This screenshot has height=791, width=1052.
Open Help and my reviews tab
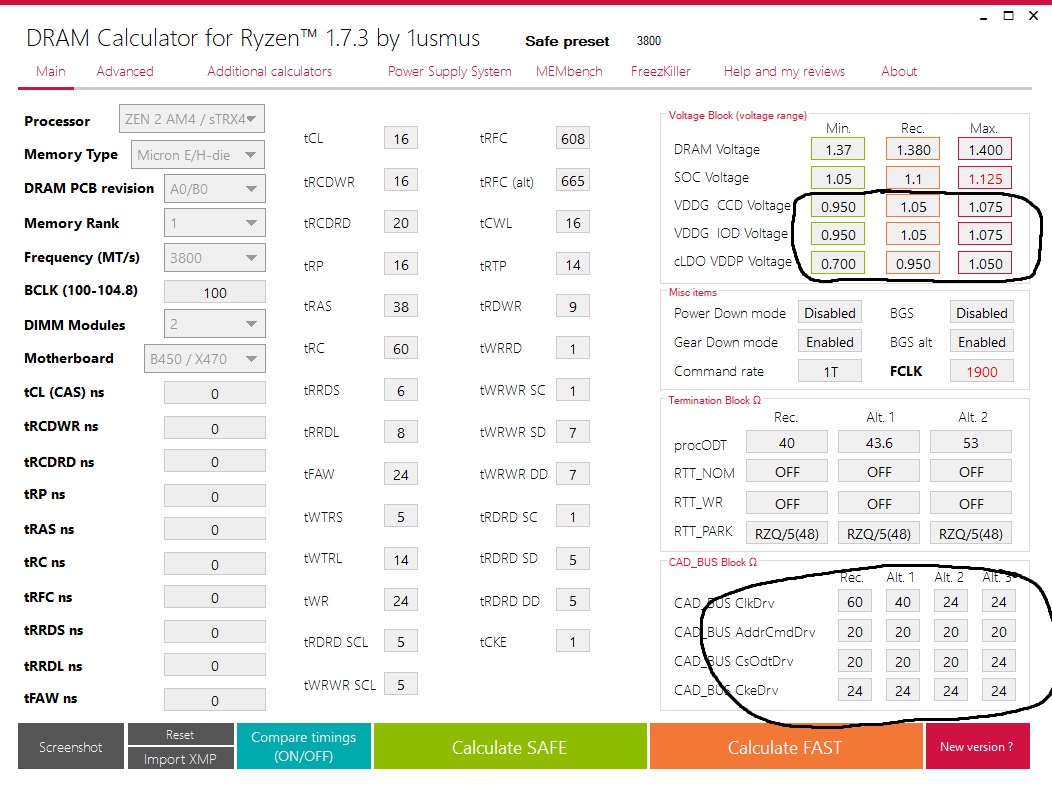tap(784, 71)
